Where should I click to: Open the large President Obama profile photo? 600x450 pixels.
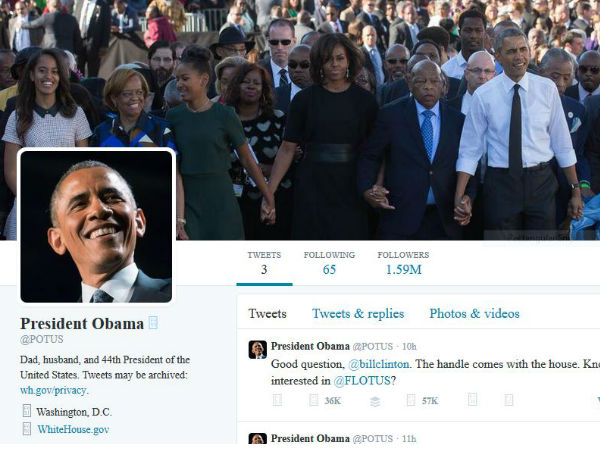[96, 227]
